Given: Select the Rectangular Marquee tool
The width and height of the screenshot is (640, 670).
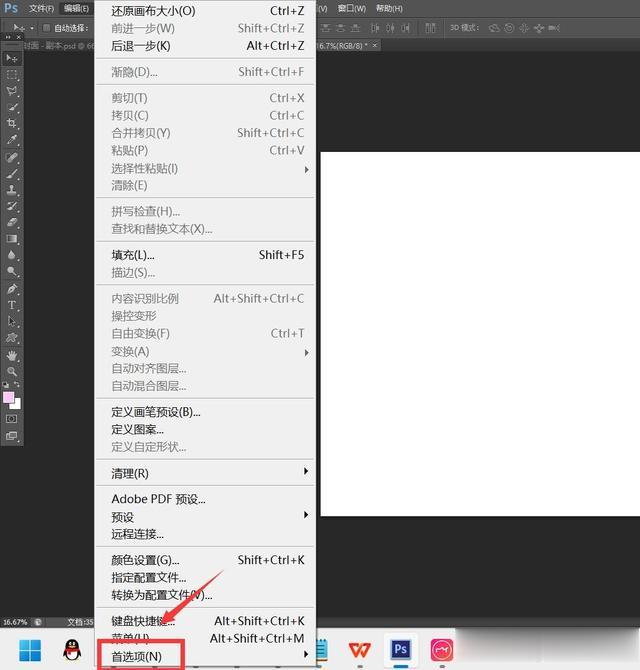Looking at the screenshot, I should tap(12, 75).
